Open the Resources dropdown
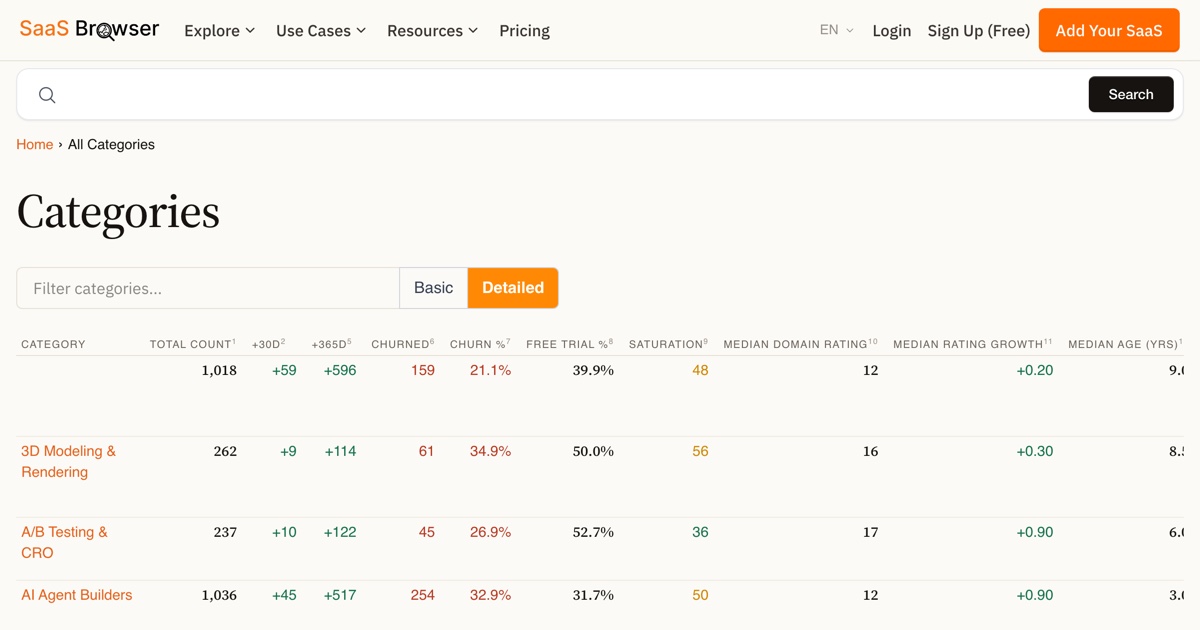The height and width of the screenshot is (630, 1200). click(432, 31)
